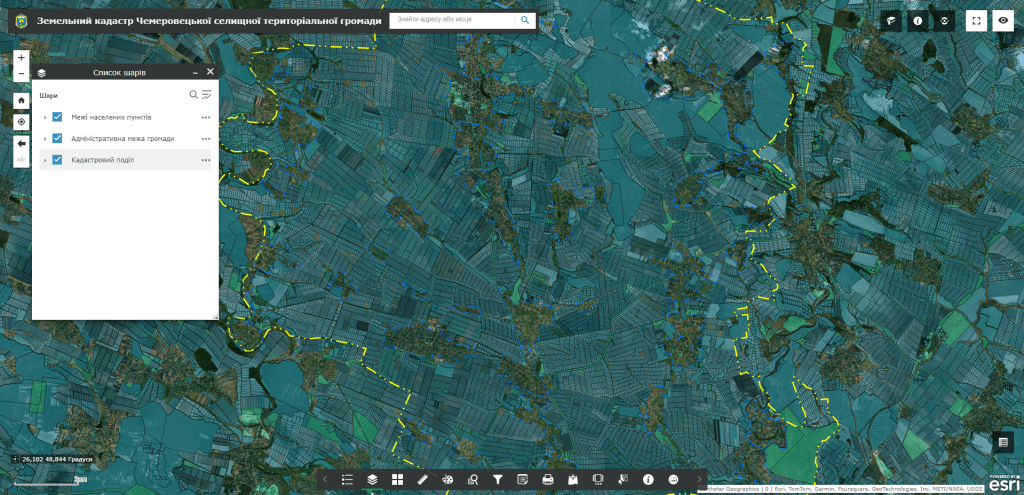Zoom out of the map

pos(22,74)
